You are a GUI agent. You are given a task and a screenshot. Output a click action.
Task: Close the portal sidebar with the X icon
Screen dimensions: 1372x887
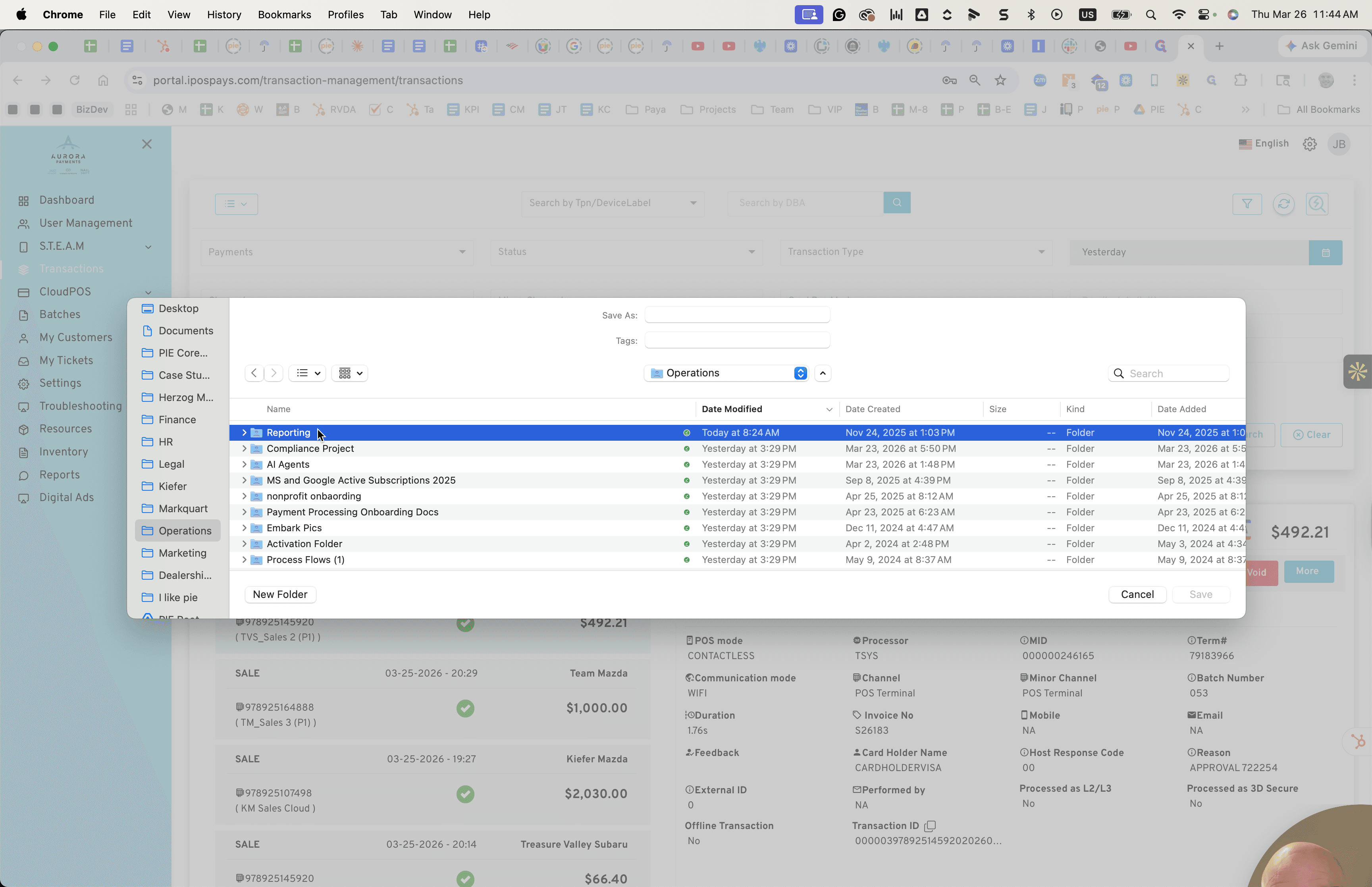pyautogui.click(x=147, y=144)
